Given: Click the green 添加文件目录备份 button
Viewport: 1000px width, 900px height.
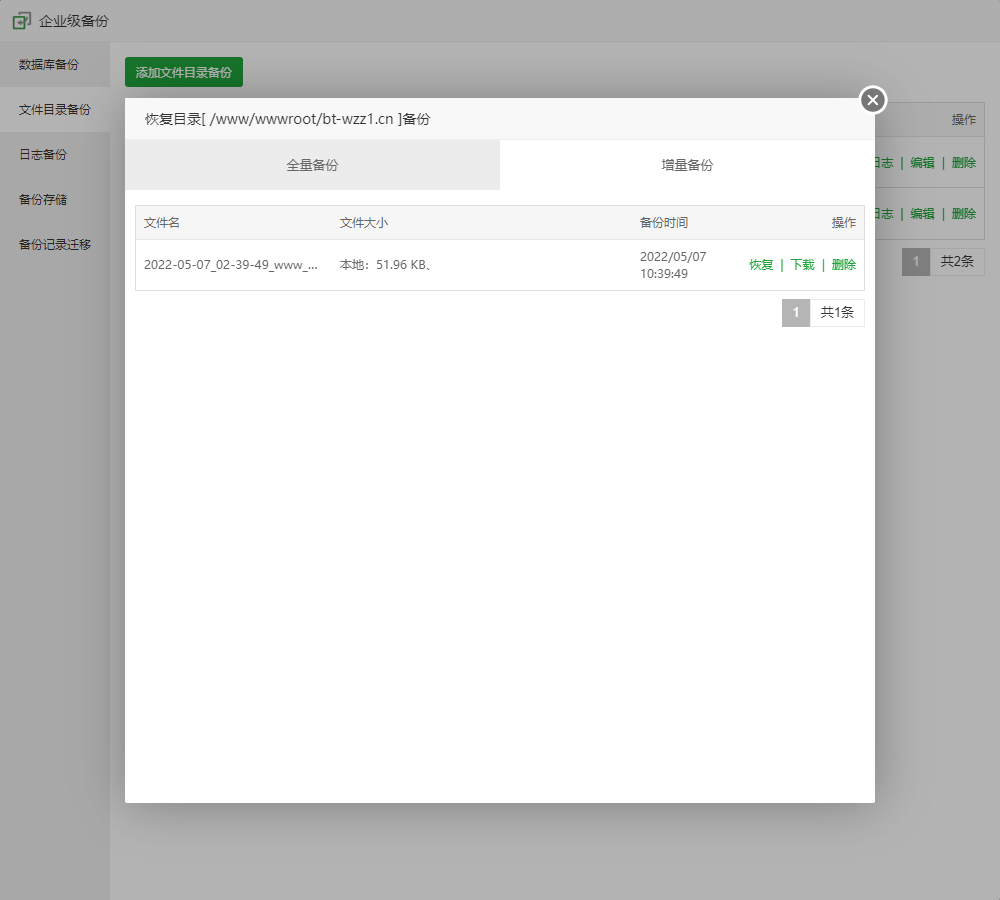Looking at the screenshot, I should click(x=183, y=72).
